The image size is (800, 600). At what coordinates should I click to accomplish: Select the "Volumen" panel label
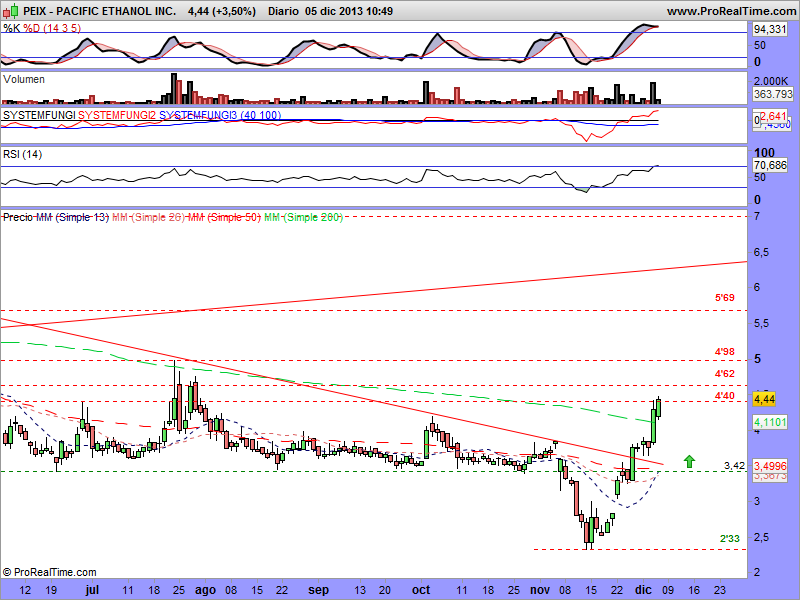coord(24,79)
